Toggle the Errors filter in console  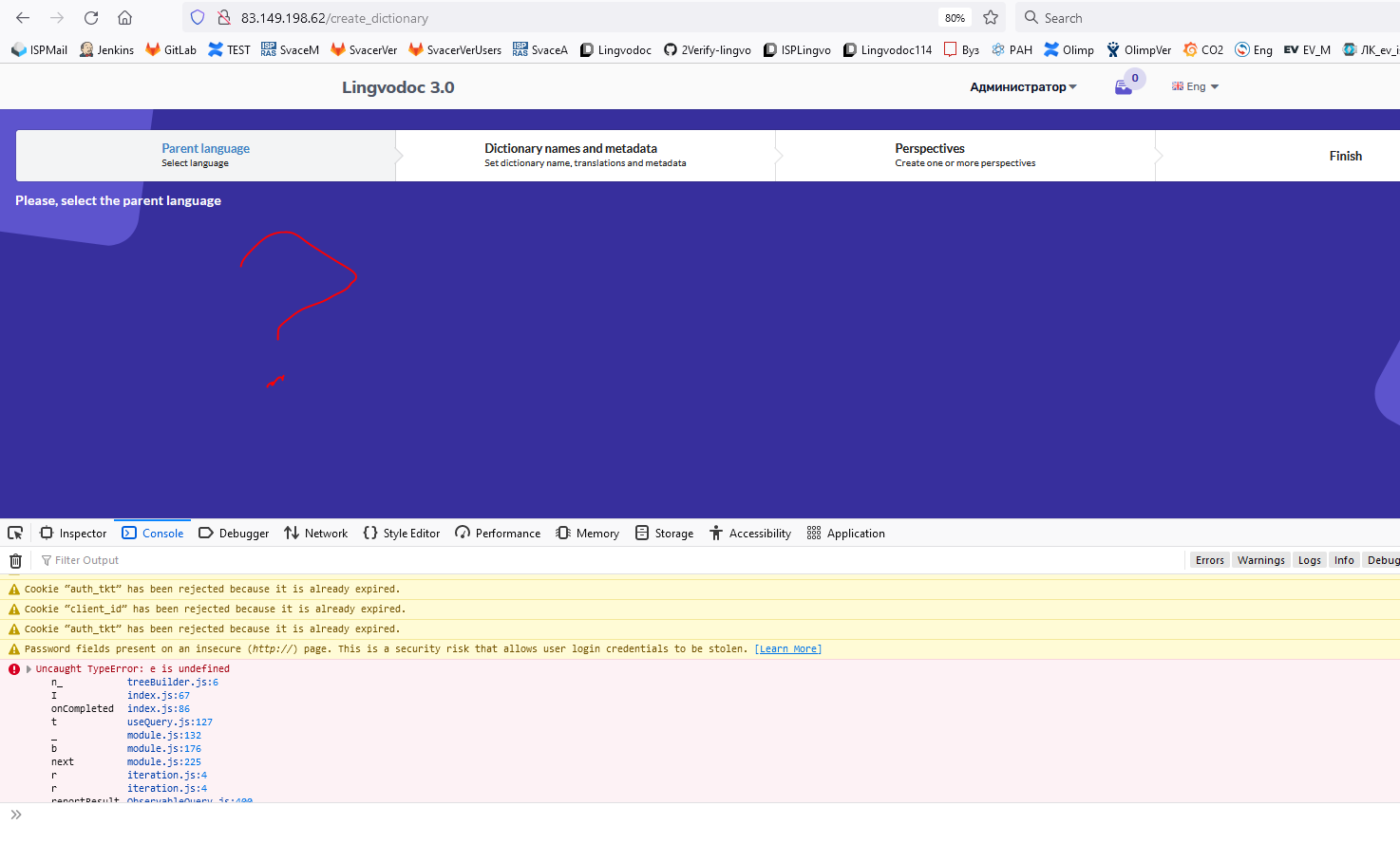tap(1209, 560)
